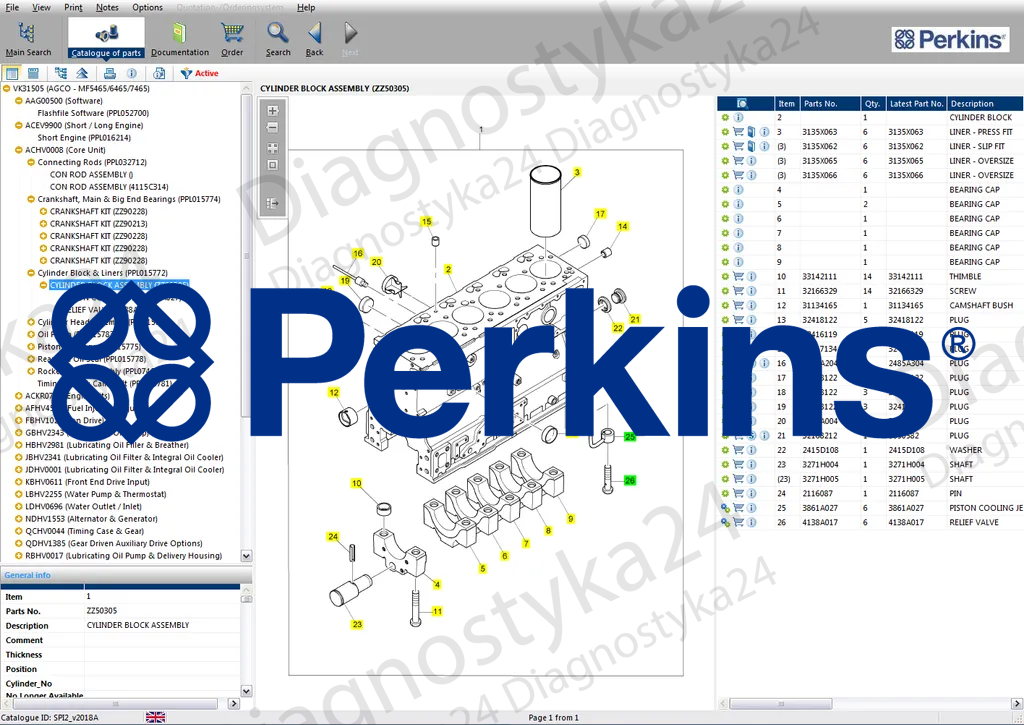1024x725 pixels.
Task: Sort by Parts No. column header
Action: (x=829, y=103)
